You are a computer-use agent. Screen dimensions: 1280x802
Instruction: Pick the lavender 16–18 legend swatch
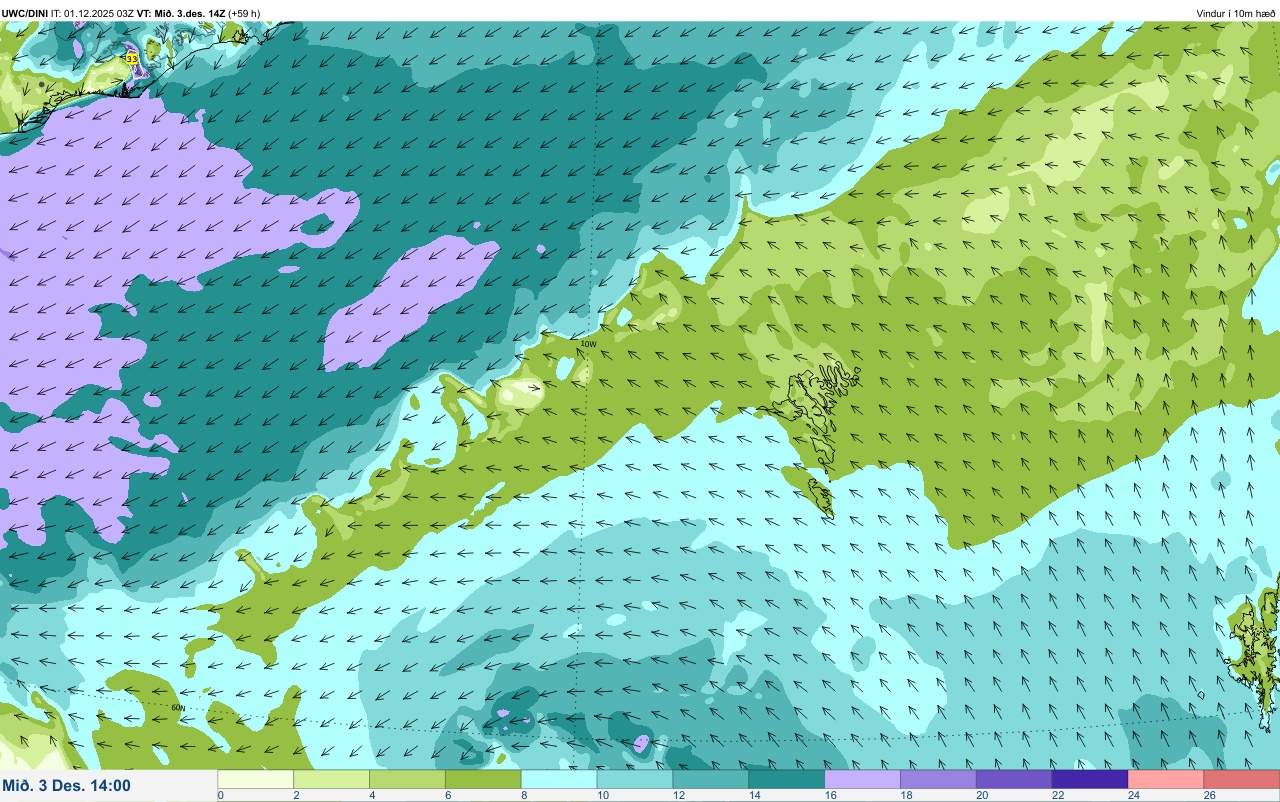tap(862, 779)
